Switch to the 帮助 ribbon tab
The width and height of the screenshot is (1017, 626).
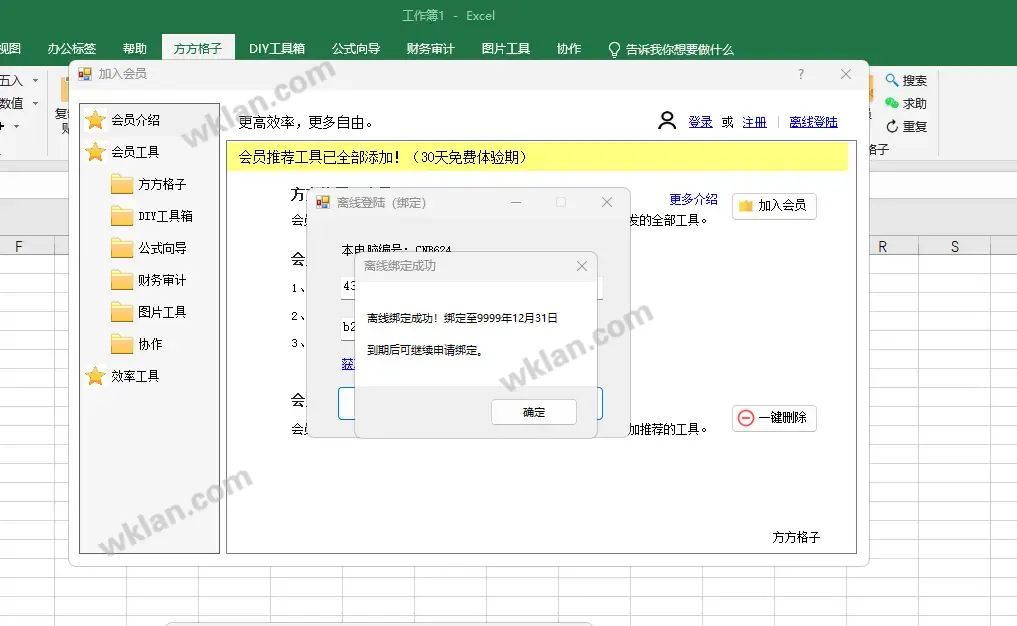(x=135, y=49)
